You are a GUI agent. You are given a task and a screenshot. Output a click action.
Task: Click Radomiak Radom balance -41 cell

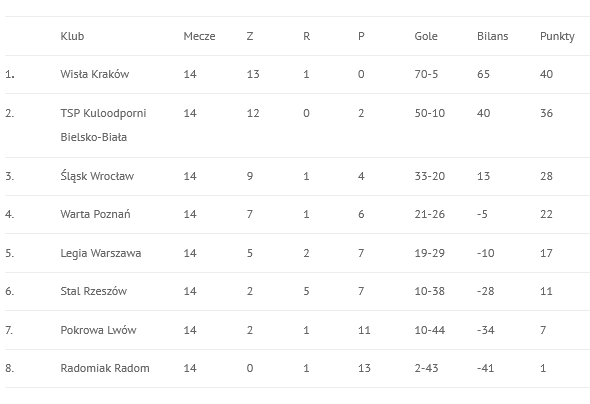coord(486,368)
